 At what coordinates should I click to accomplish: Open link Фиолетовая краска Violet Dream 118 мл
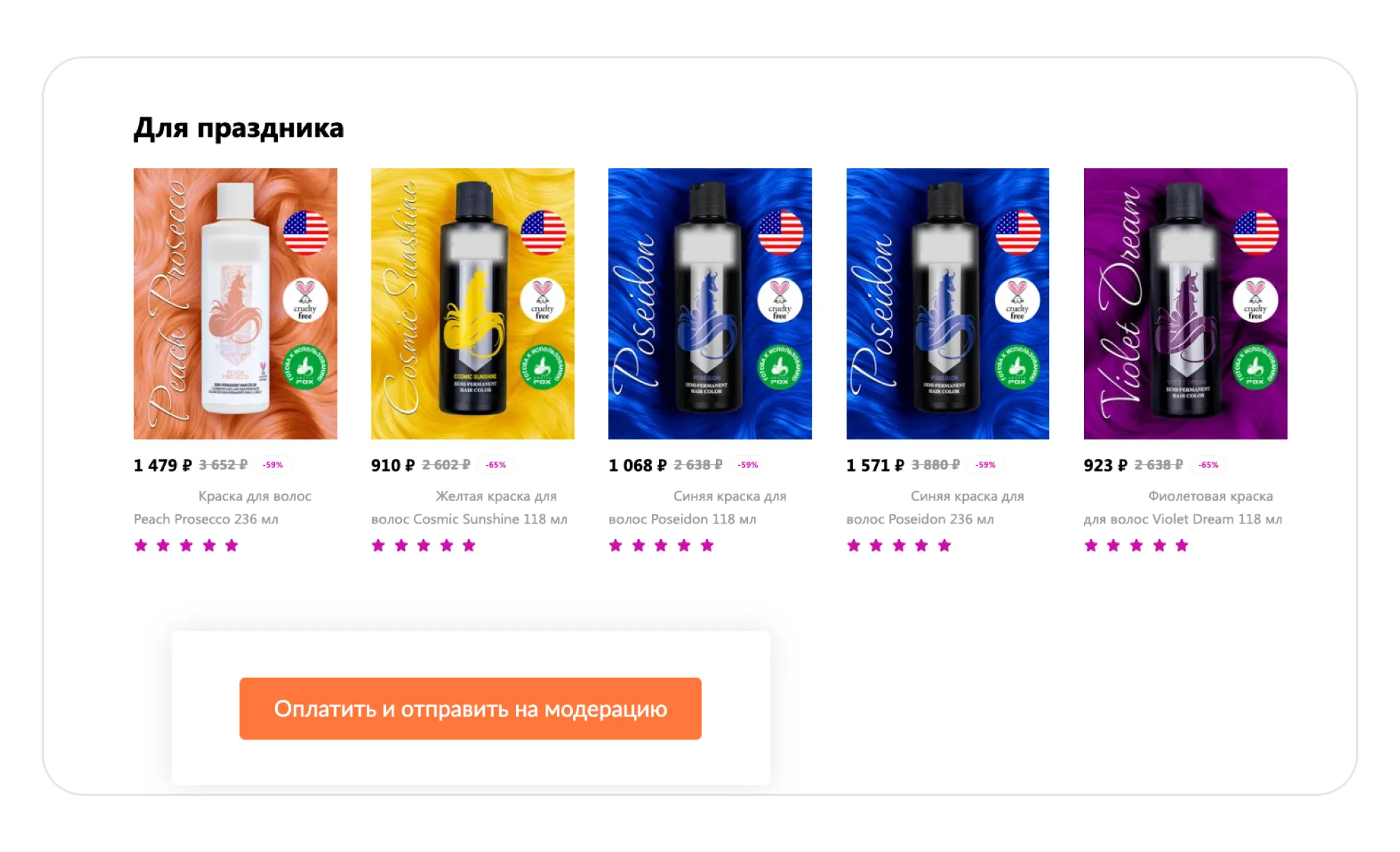click(x=1183, y=508)
